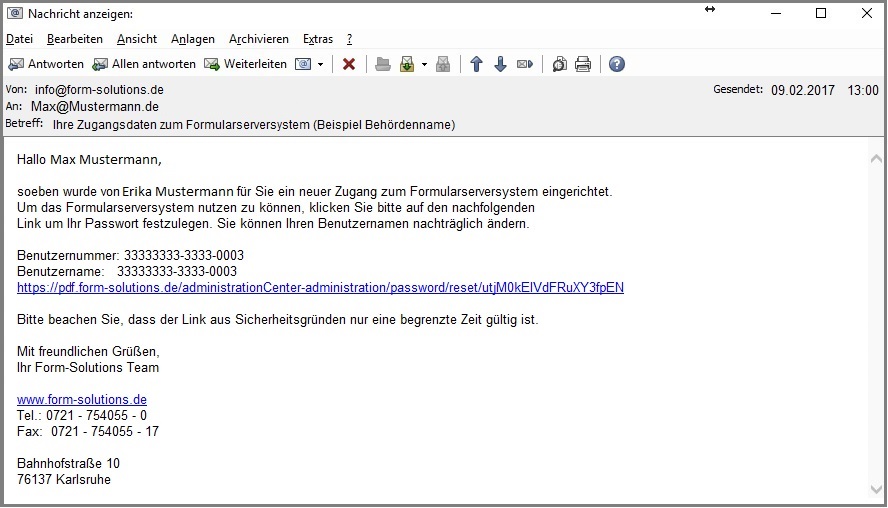Open print preview icon
This screenshot has height=508, width=888.
tap(560, 64)
